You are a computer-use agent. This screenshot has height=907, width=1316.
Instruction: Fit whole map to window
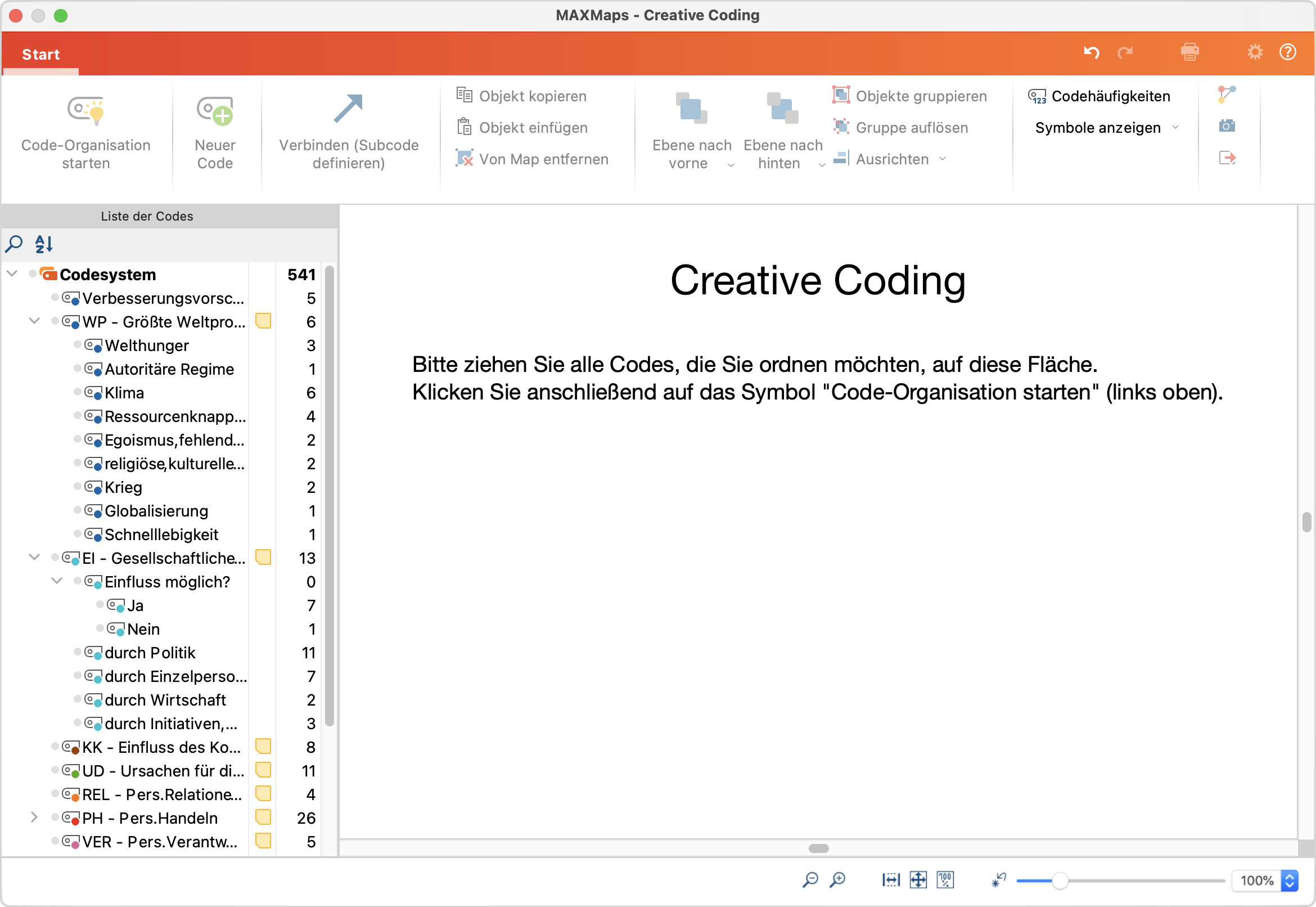pyautogui.click(x=918, y=881)
